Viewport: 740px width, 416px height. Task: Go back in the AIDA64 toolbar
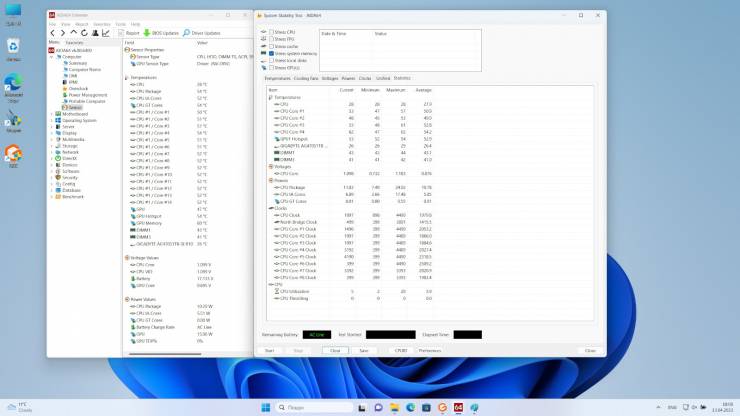(52, 33)
